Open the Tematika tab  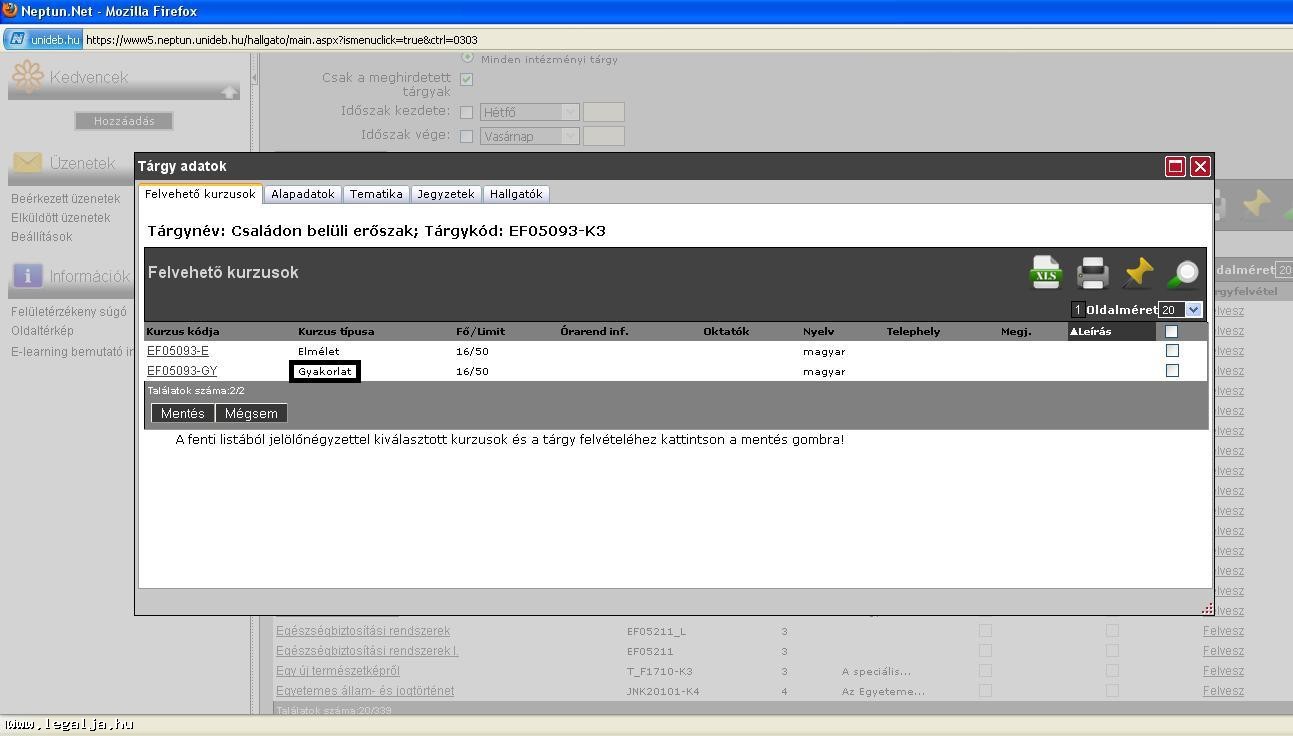(x=376, y=194)
